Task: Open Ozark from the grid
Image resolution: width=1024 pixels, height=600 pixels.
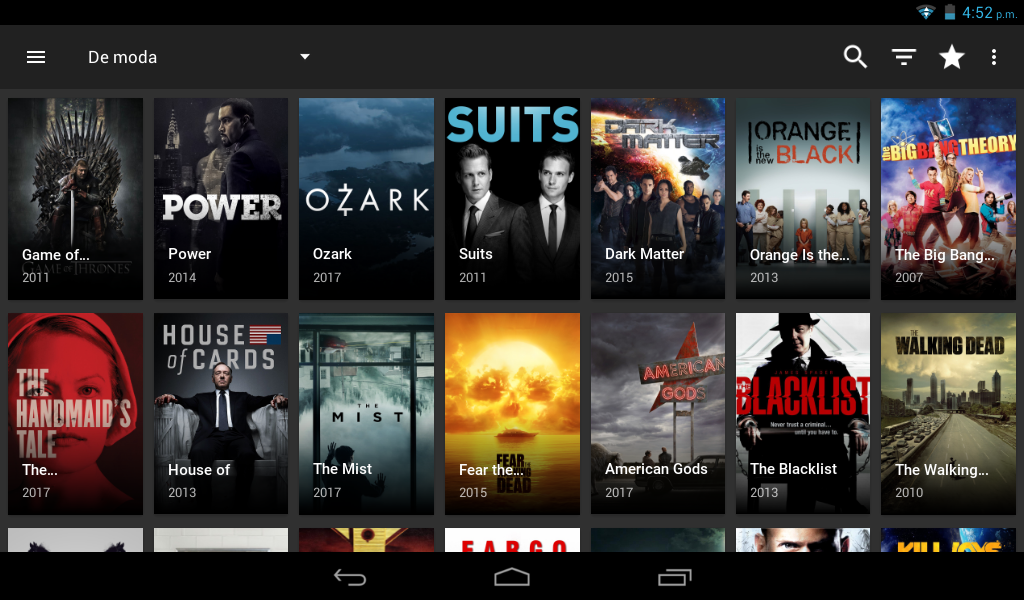Action: coord(366,198)
